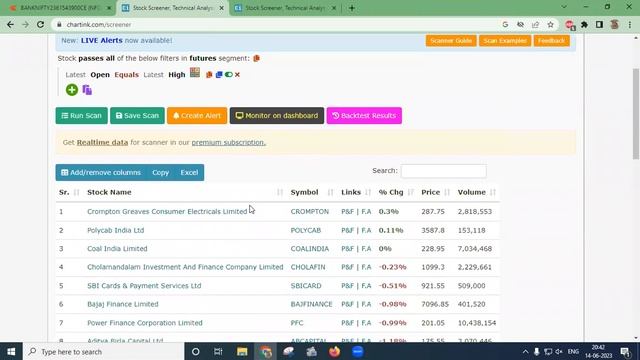Open the P&F chart link for Coal India
640x360 pixels.
point(347,249)
